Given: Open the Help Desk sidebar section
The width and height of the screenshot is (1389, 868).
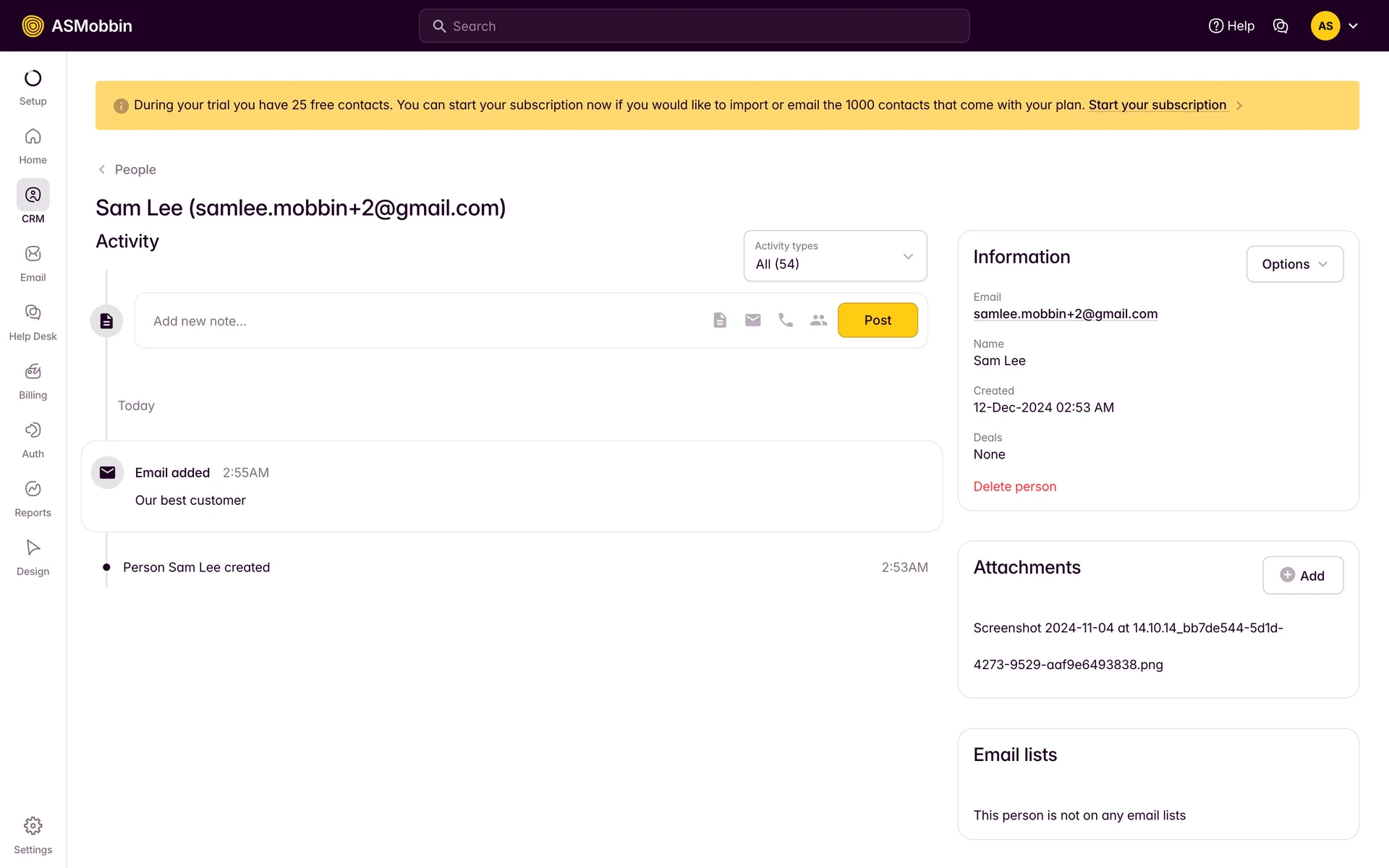Looking at the screenshot, I should [33, 322].
